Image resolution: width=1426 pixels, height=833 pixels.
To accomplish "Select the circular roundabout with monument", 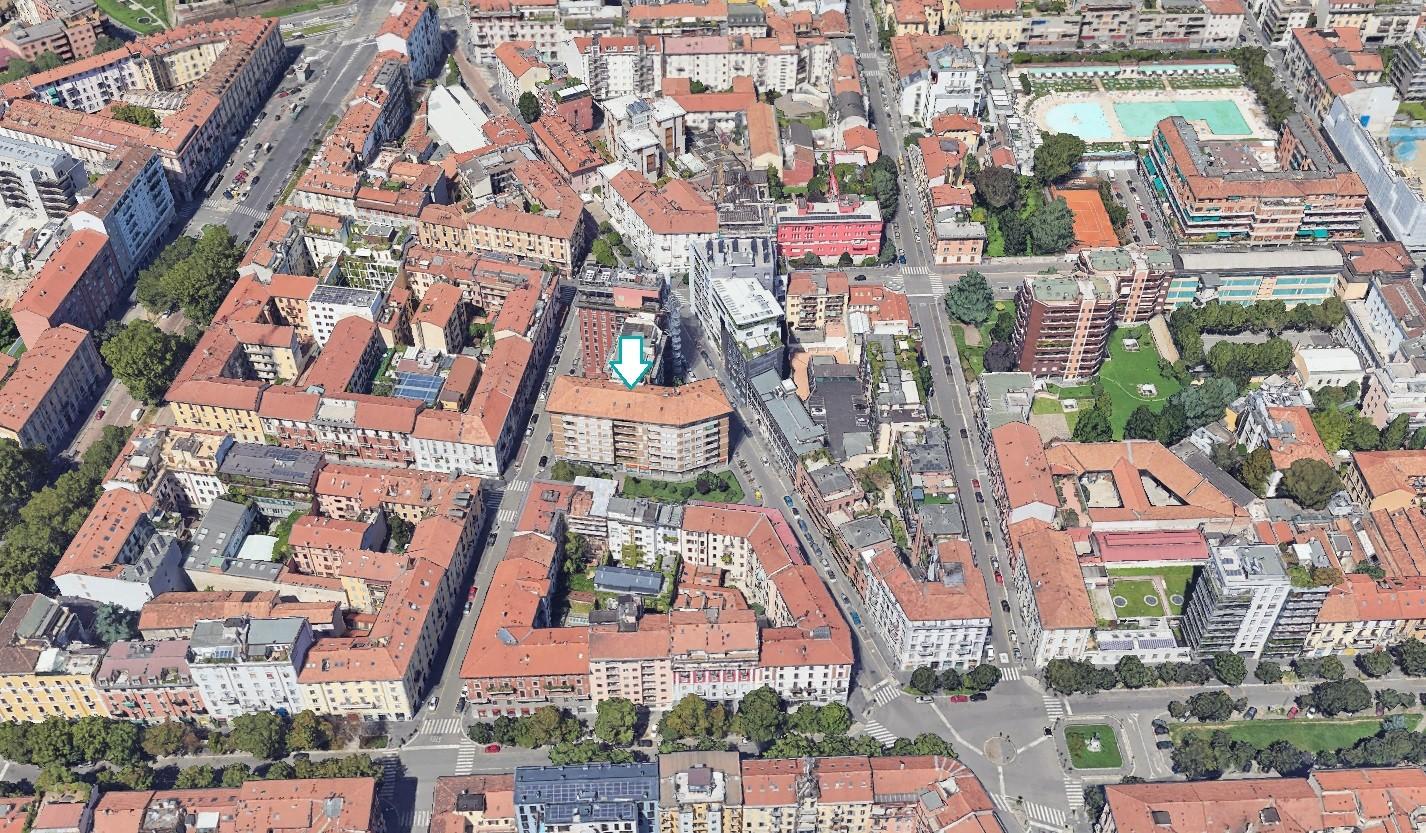I will (x=1092, y=745).
